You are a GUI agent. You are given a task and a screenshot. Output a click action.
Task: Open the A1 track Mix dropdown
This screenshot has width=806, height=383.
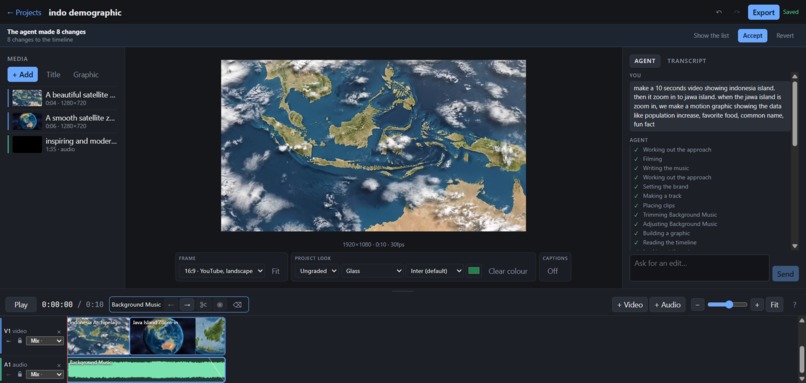click(45, 374)
